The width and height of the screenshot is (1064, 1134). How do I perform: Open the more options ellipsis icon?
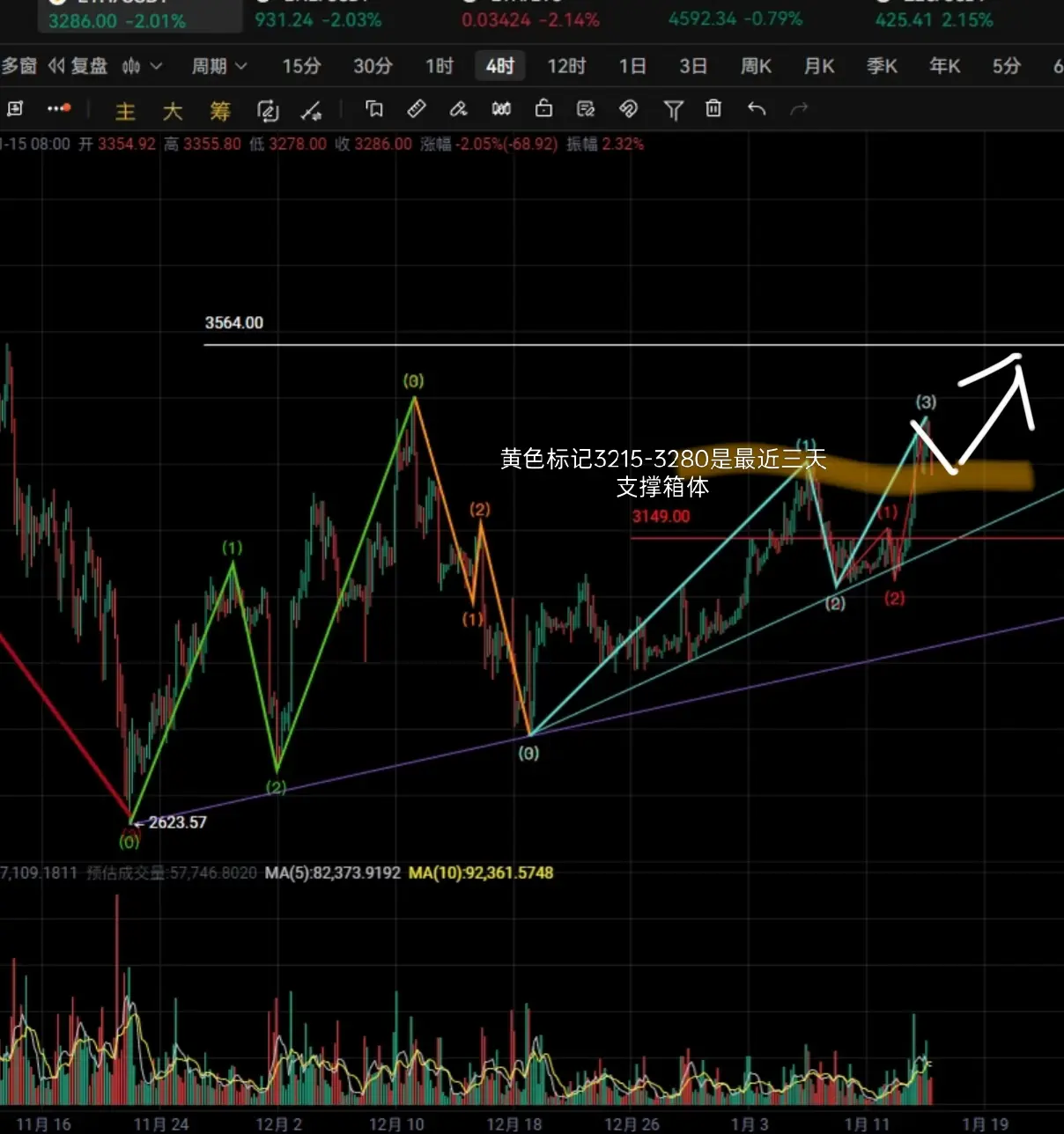(59, 108)
